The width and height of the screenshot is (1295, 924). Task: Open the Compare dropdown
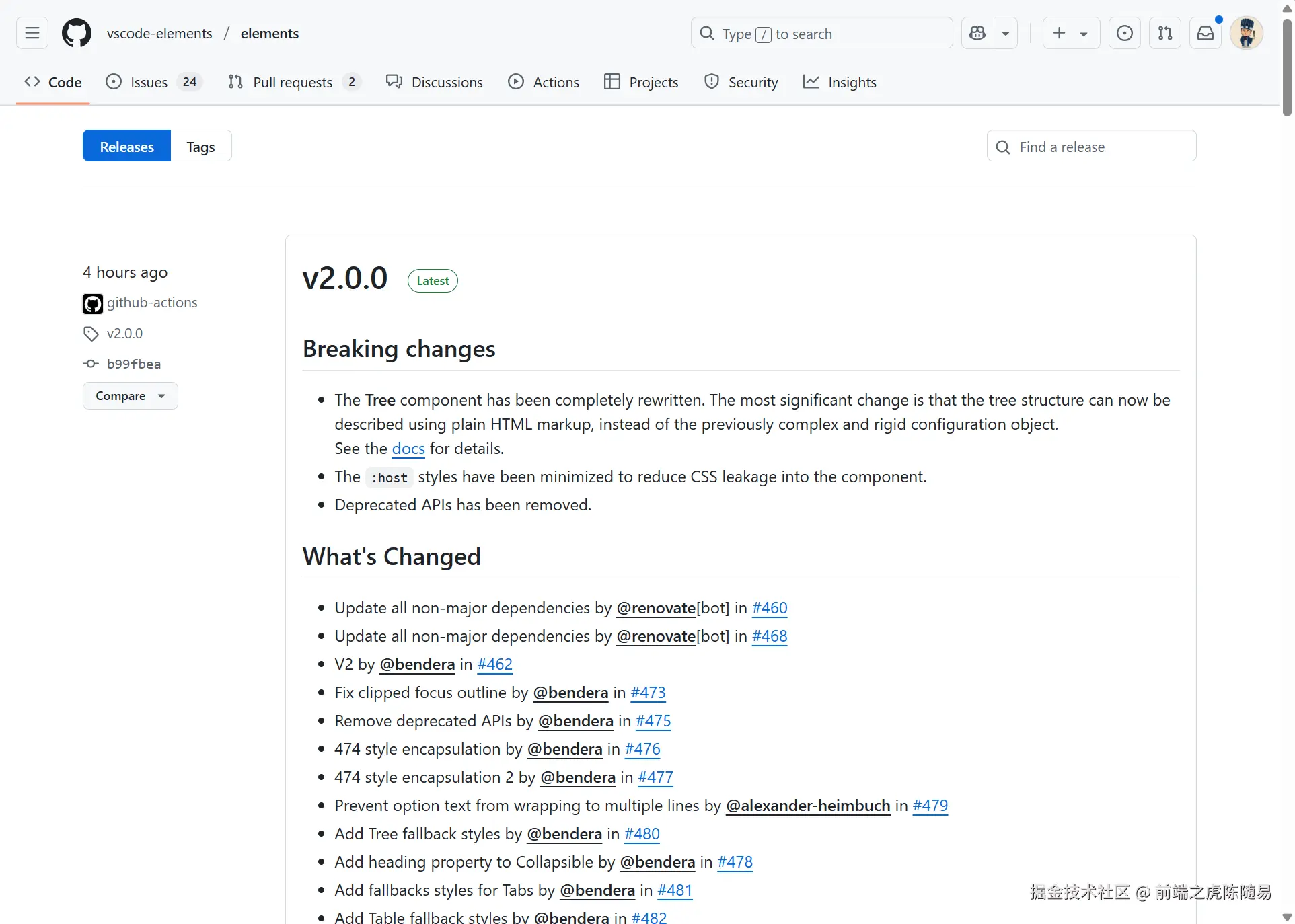click(130, 396)
